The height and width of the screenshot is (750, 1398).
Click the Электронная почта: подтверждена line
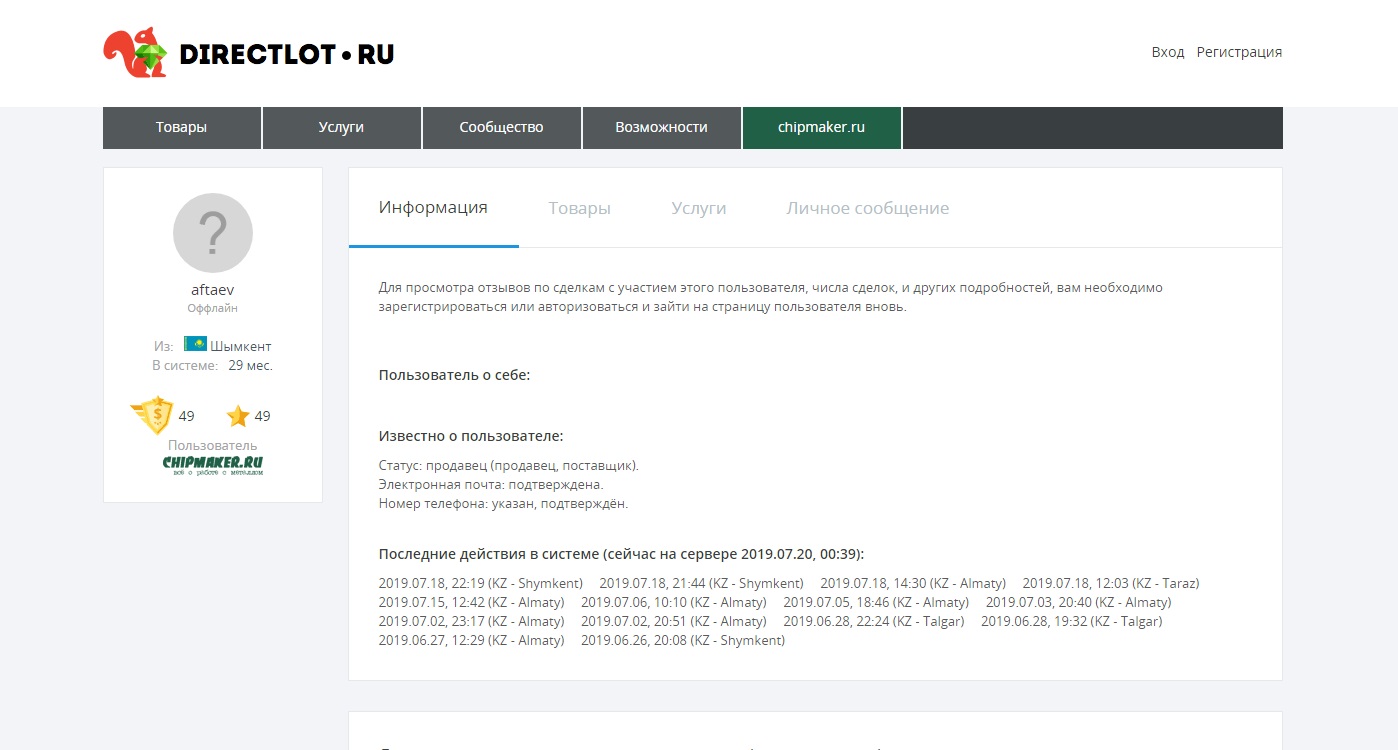click(492, 484)
